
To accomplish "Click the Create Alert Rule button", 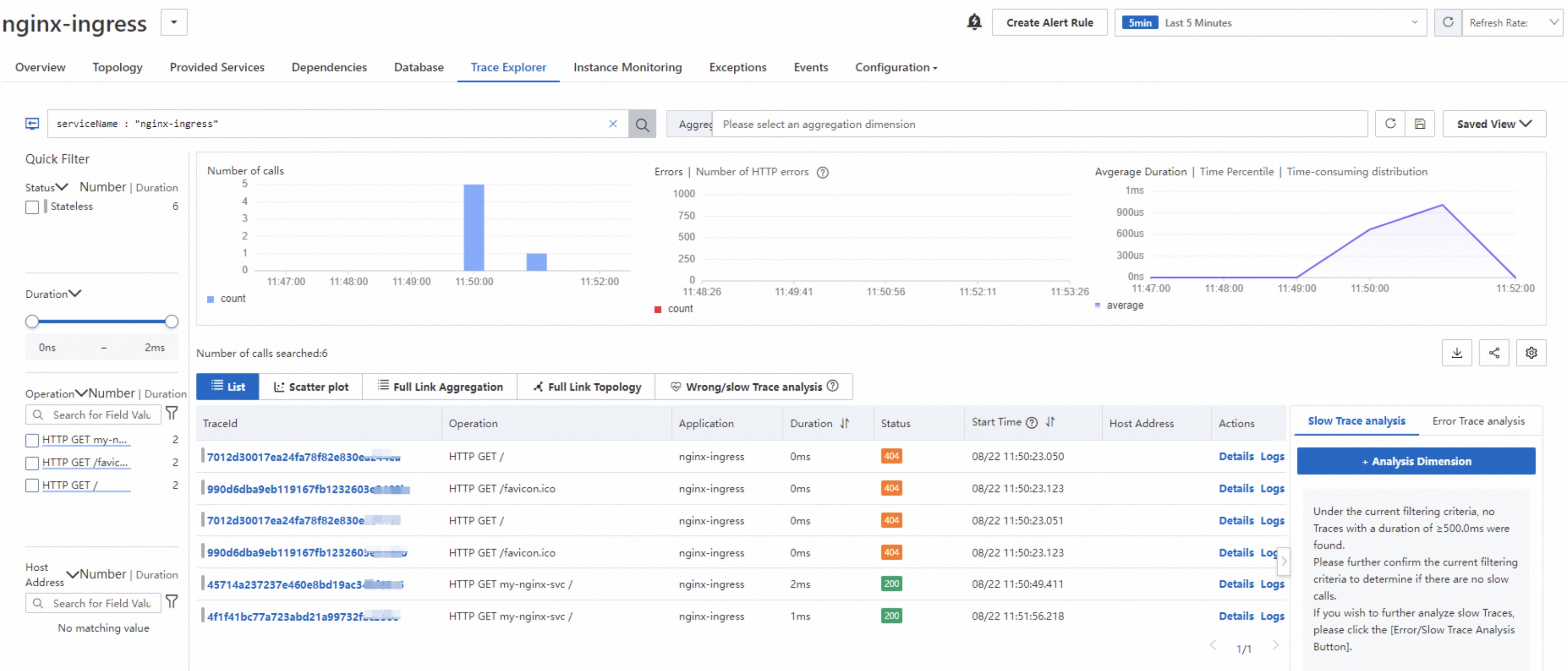I will 1049,23.
